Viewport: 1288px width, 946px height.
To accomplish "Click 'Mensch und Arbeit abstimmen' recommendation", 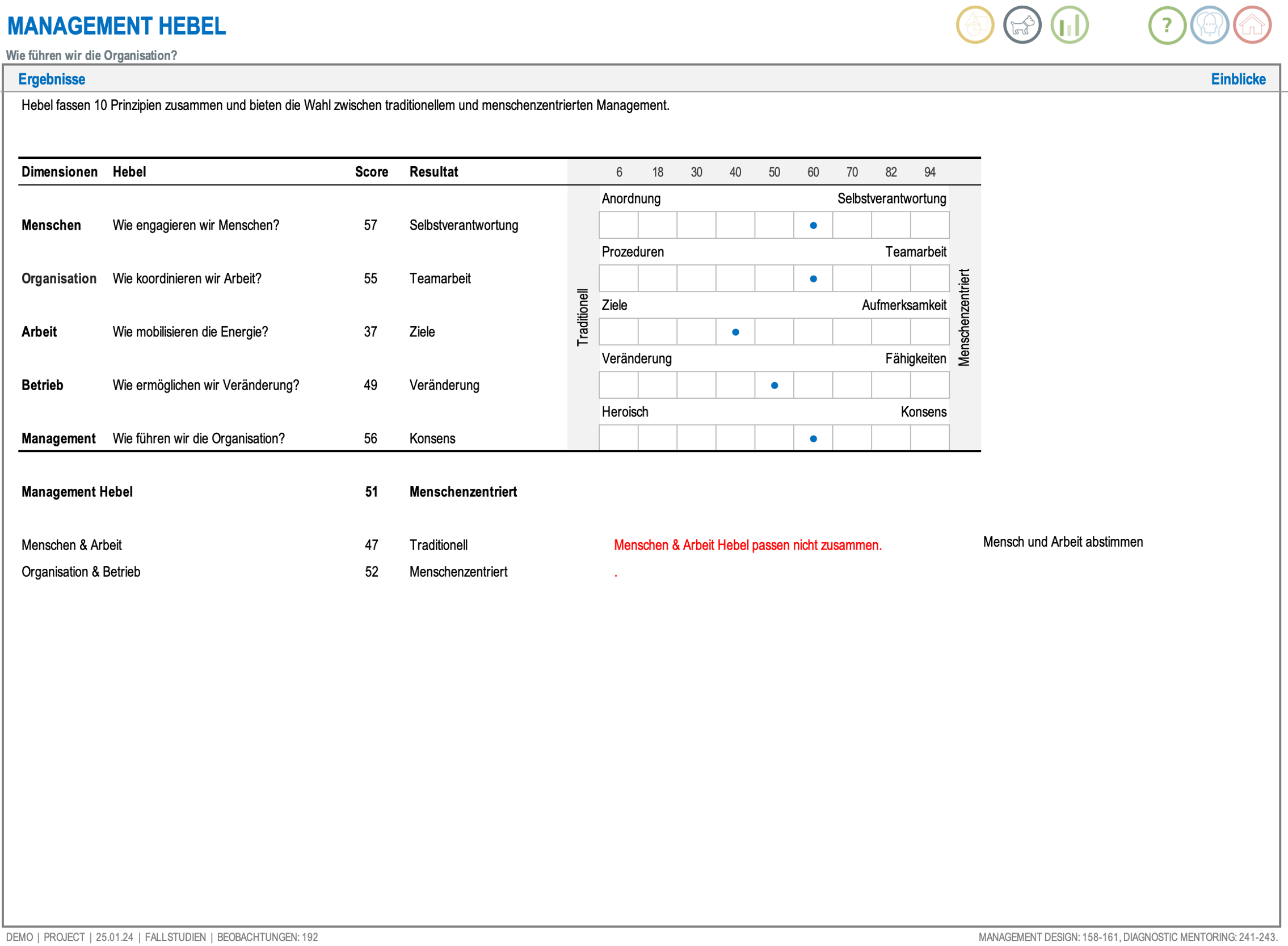I will 1063,542.
